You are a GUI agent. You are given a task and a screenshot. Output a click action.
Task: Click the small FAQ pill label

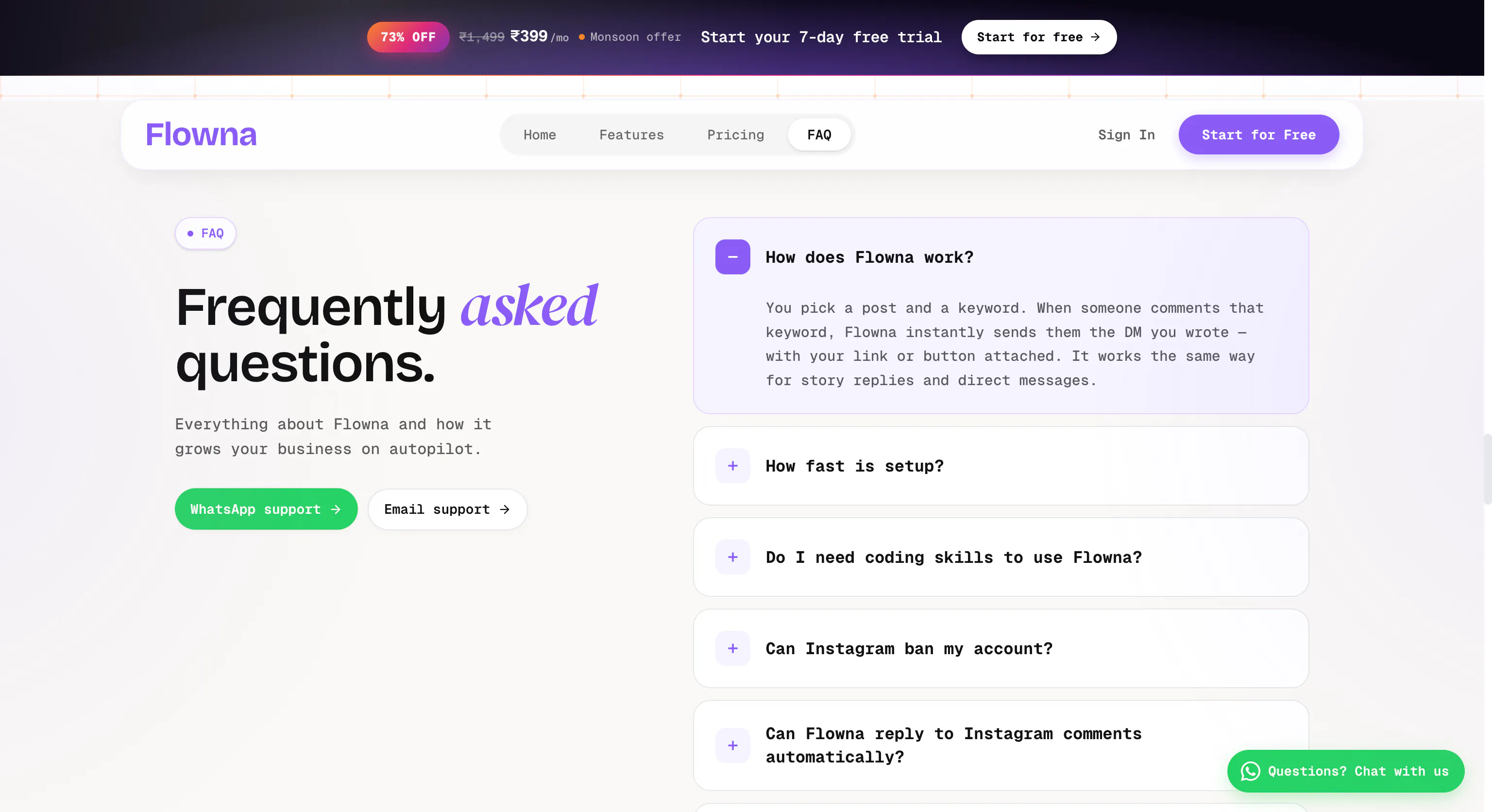[x=205, y=234]
